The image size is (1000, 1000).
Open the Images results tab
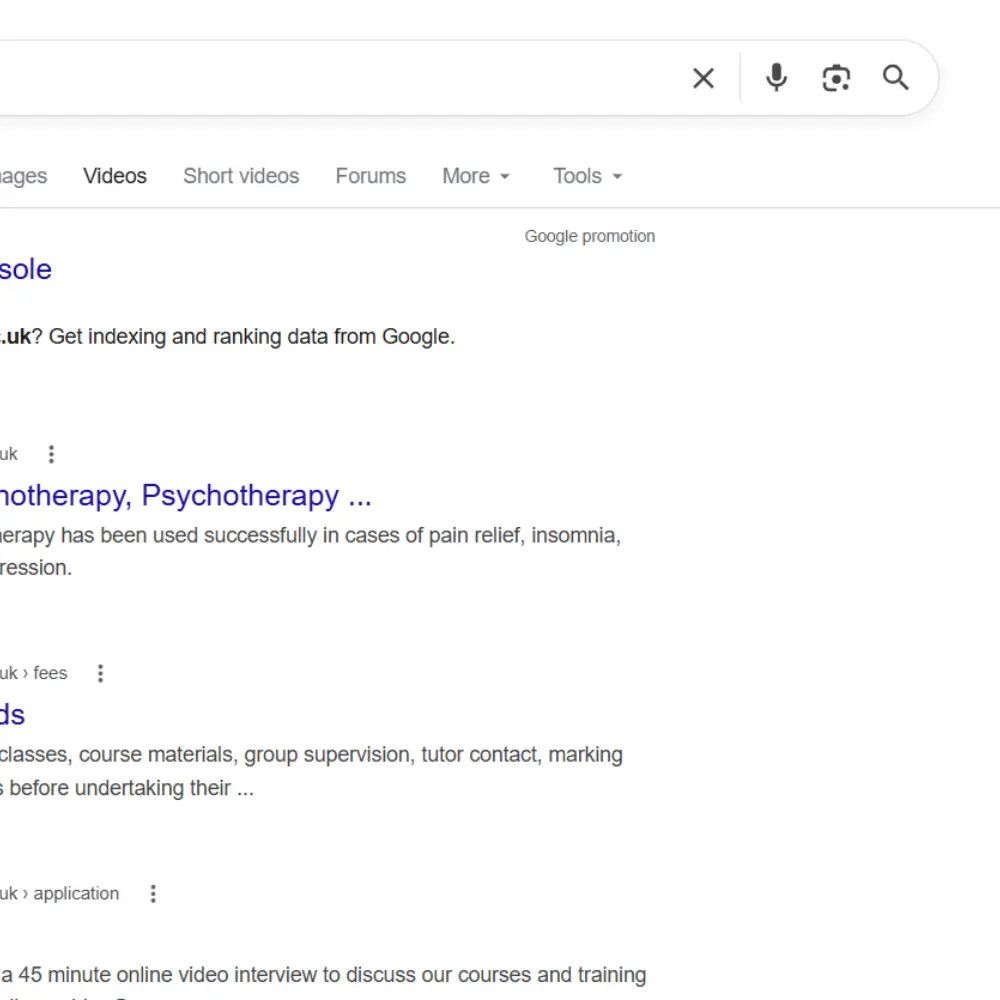tap(24, 176)
